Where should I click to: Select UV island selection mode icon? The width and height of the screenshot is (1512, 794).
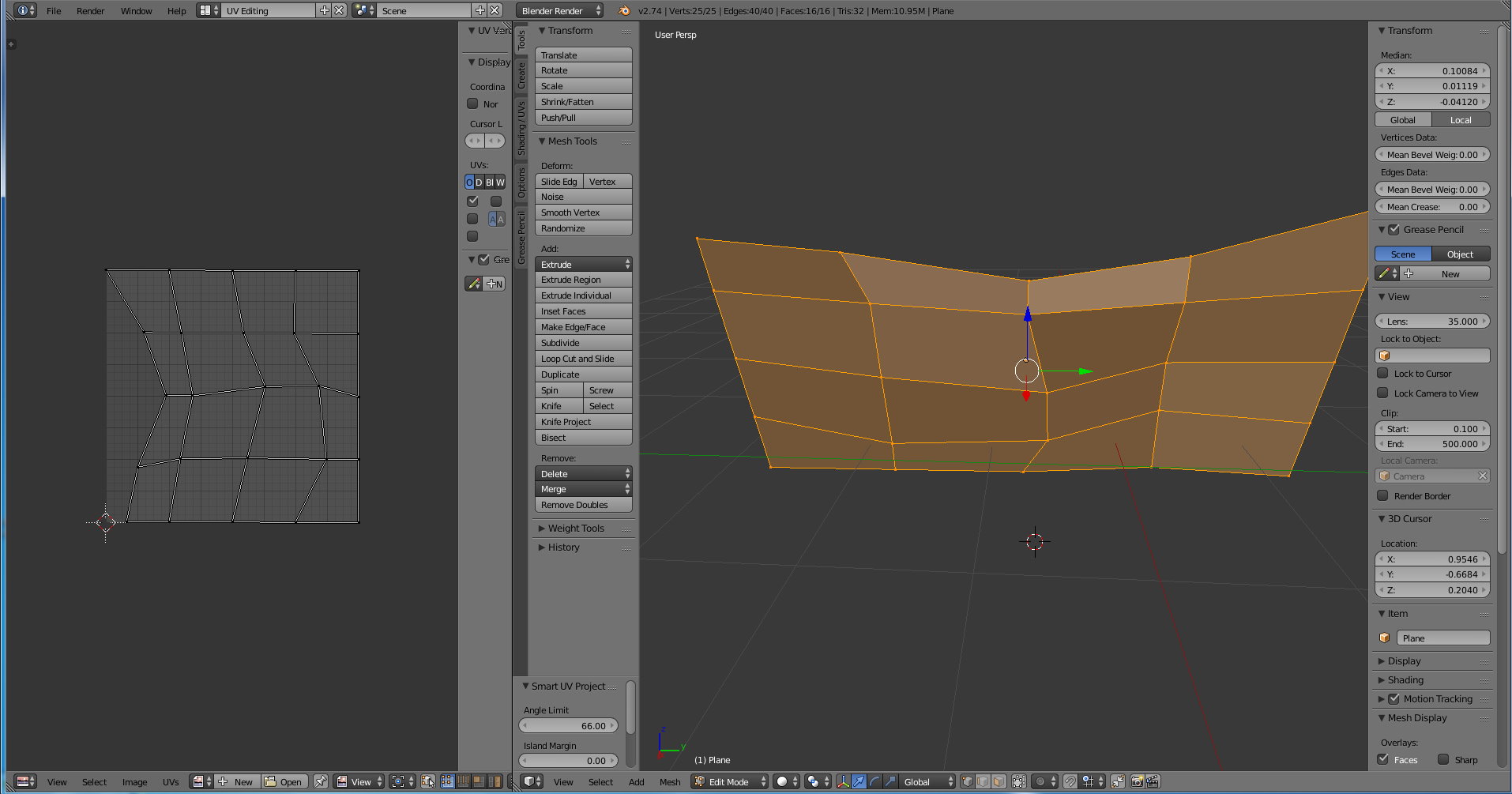(x=495, y=781)
